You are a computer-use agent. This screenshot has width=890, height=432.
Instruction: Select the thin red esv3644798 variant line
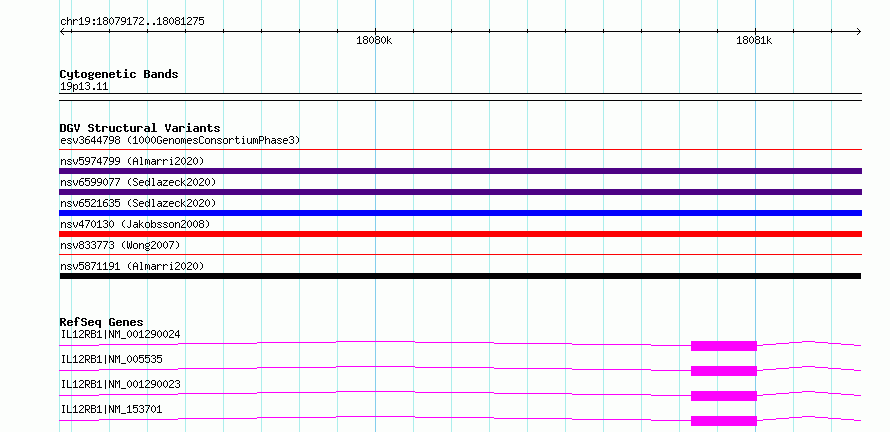click(460, 150)
